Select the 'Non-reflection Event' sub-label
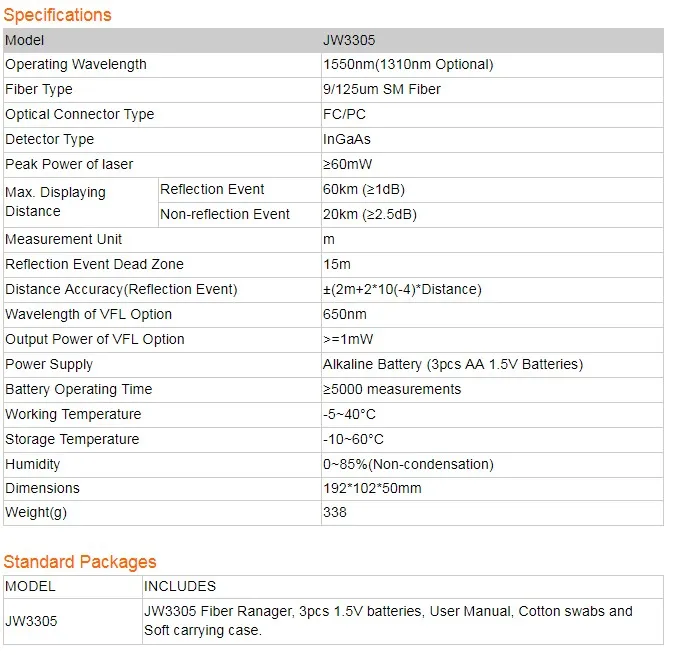Image resolution: width=673 pixels, height=655 pixels. tap(225, 214)
